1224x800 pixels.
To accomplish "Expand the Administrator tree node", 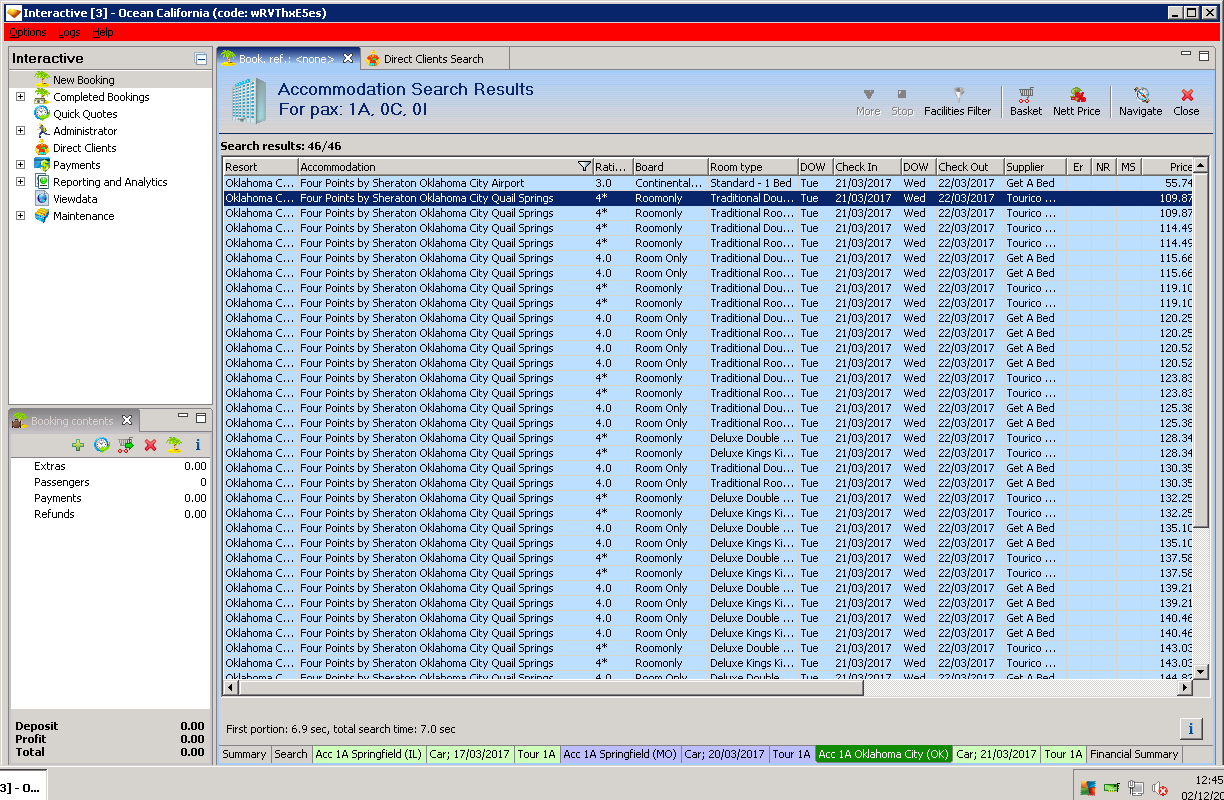I will click(x=20, y=131).
